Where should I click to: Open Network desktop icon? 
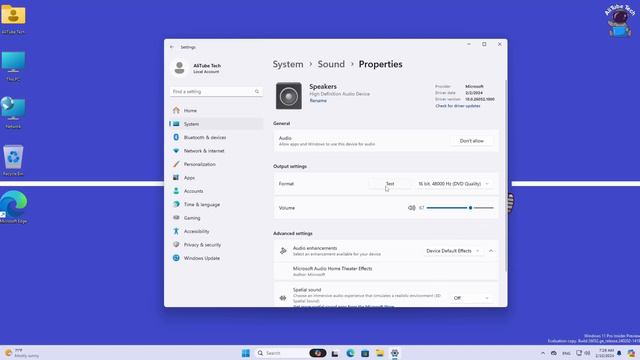pos(13,113)
